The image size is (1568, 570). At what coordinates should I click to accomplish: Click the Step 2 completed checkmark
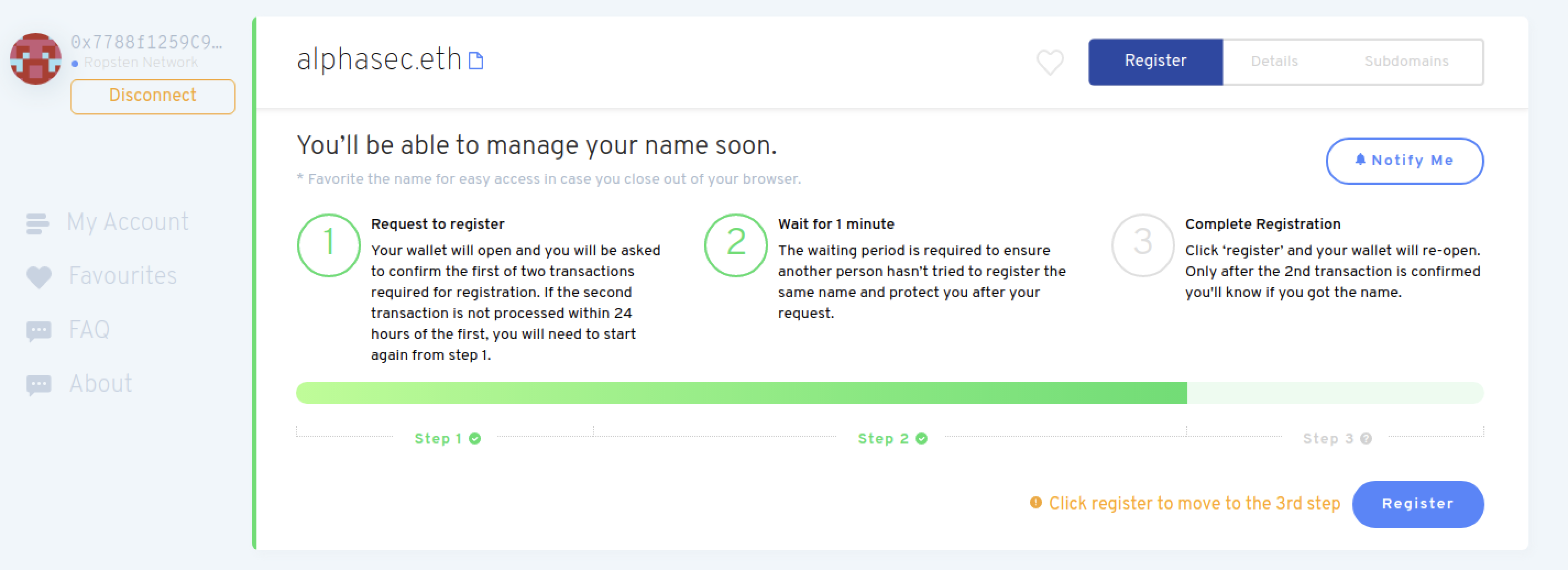click(921, 438)
